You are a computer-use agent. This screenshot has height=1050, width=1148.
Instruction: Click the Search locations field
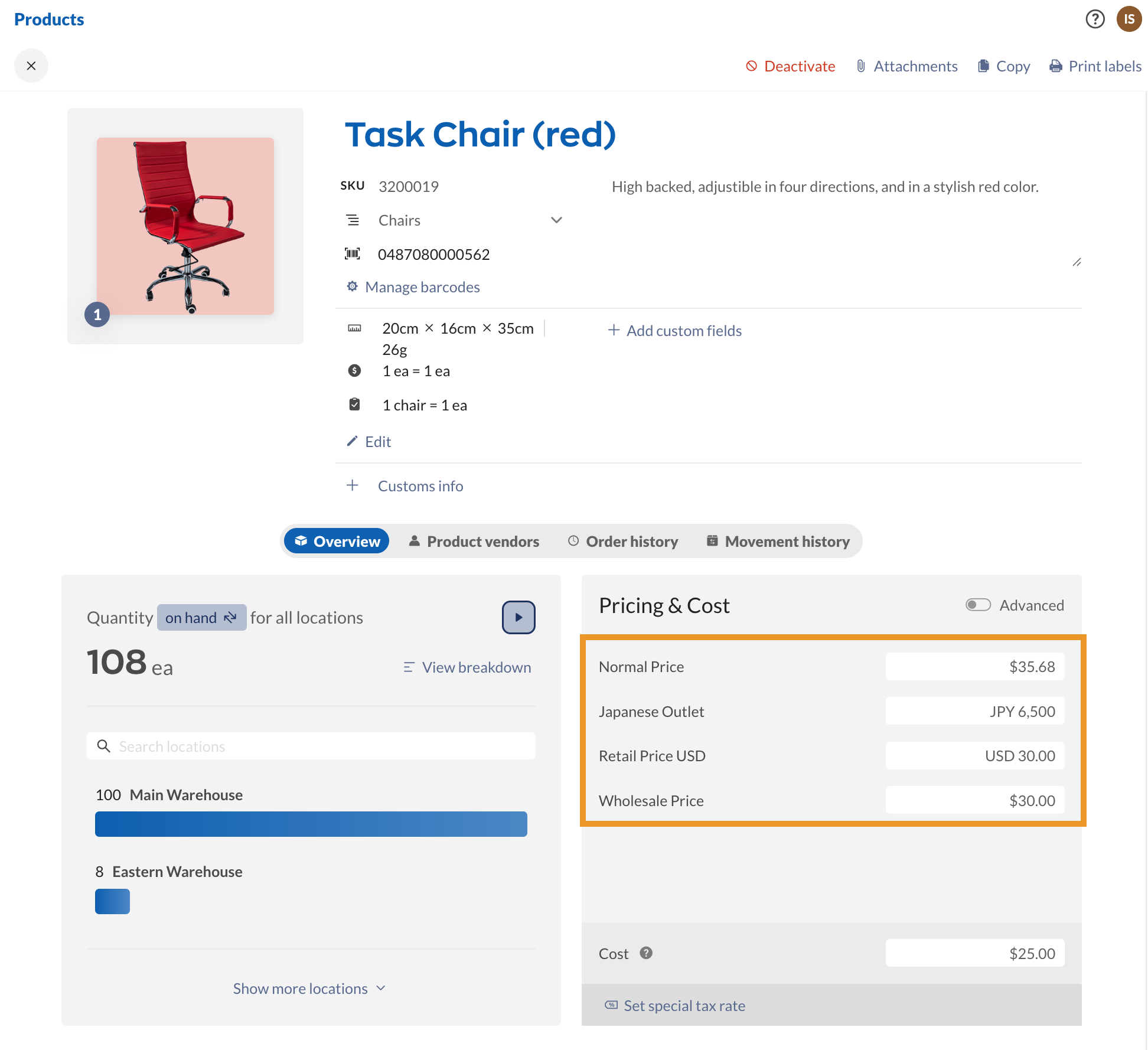coord(311,746)
